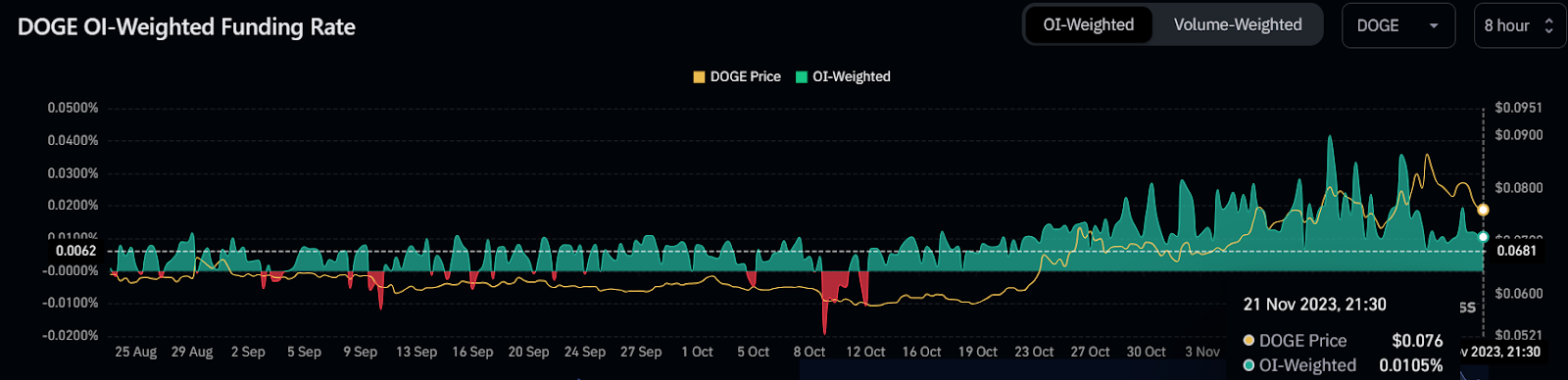Screen dimensions: 1568x380
Task: Click the 9 Sep date label
Action: (x=360, y=352)
